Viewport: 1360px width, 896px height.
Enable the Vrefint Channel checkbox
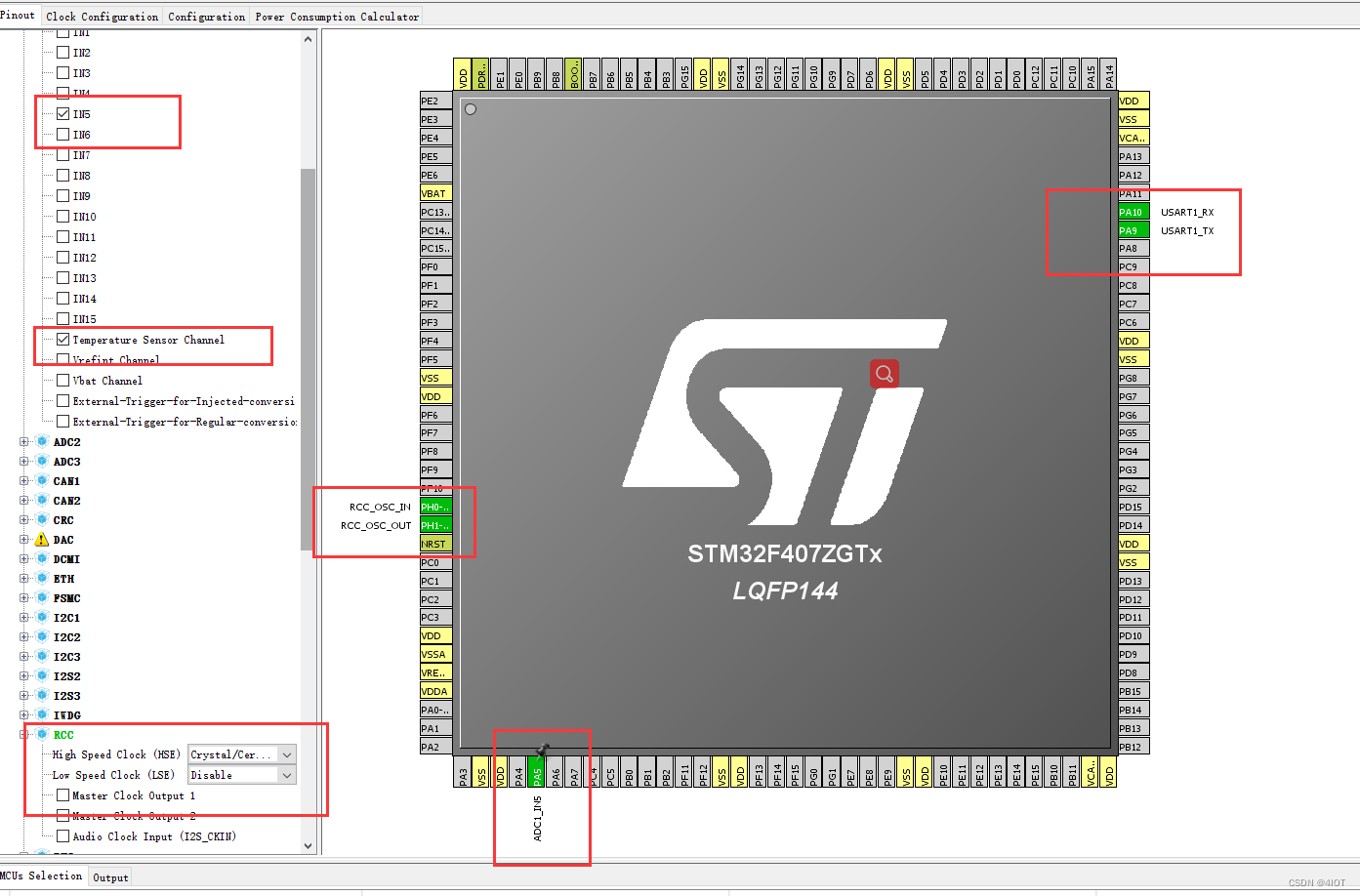tap(62, 359)
